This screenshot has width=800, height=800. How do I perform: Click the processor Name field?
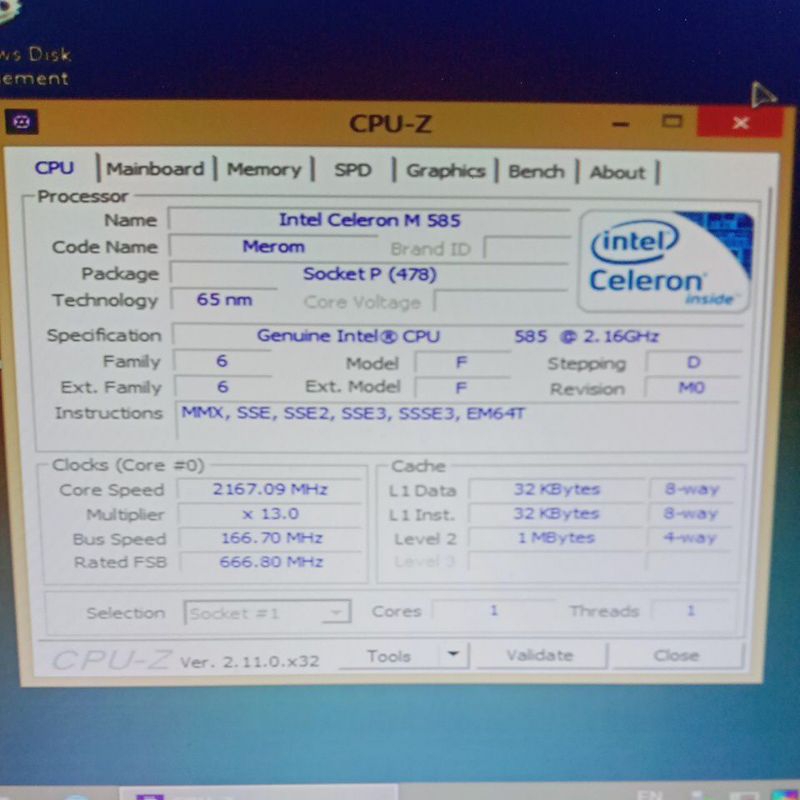click(369, 219)
